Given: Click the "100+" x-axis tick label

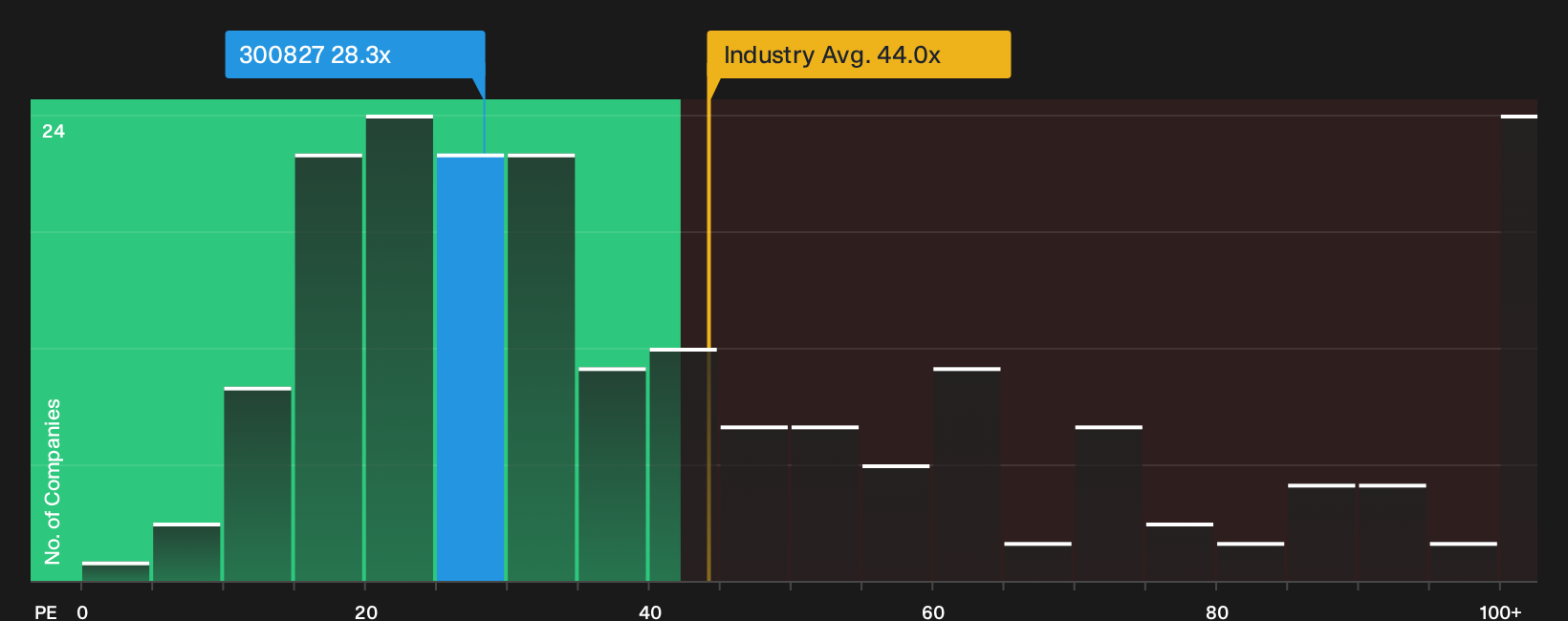Looking at the screenshot, I should point(1500,611).
